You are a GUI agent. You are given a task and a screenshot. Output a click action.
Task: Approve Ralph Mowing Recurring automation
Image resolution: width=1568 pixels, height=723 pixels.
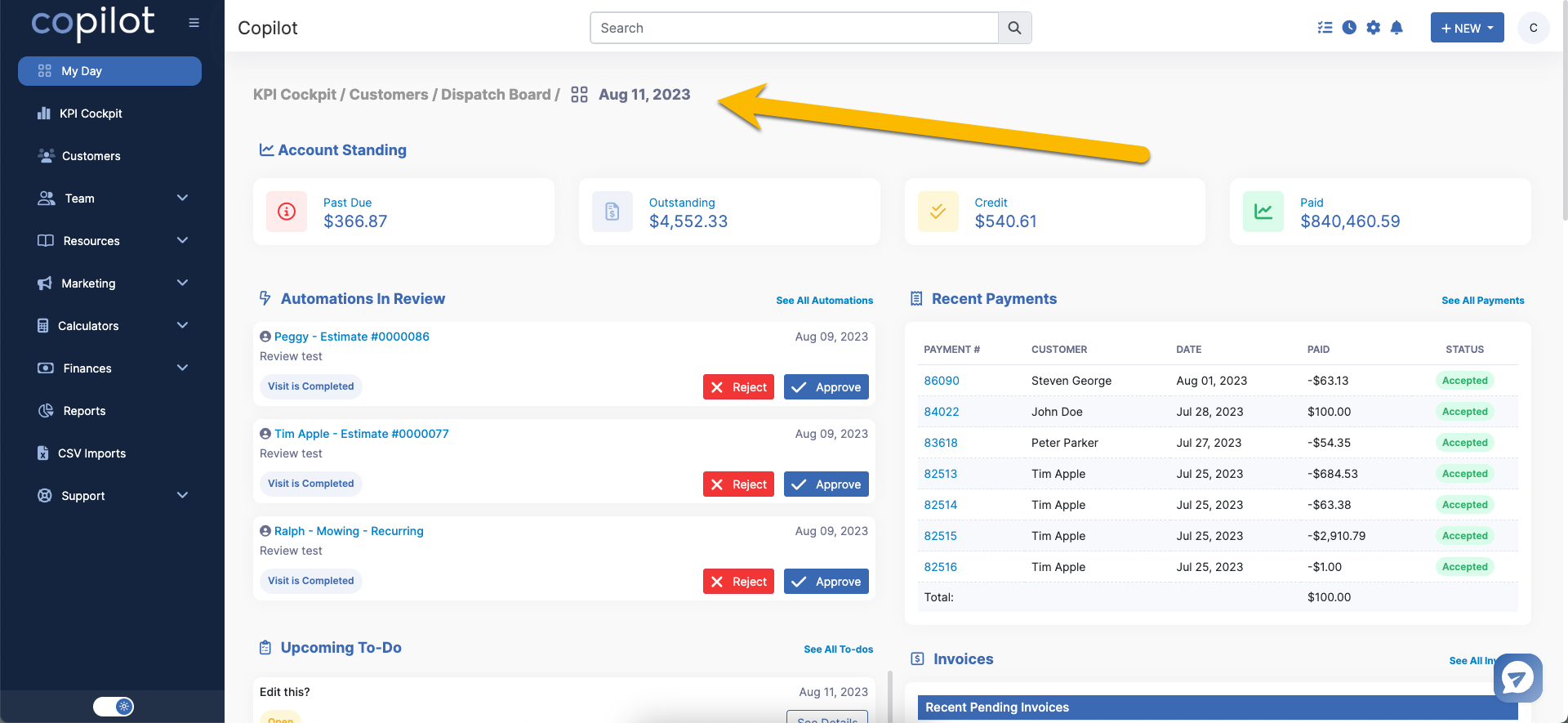[826, 582]
